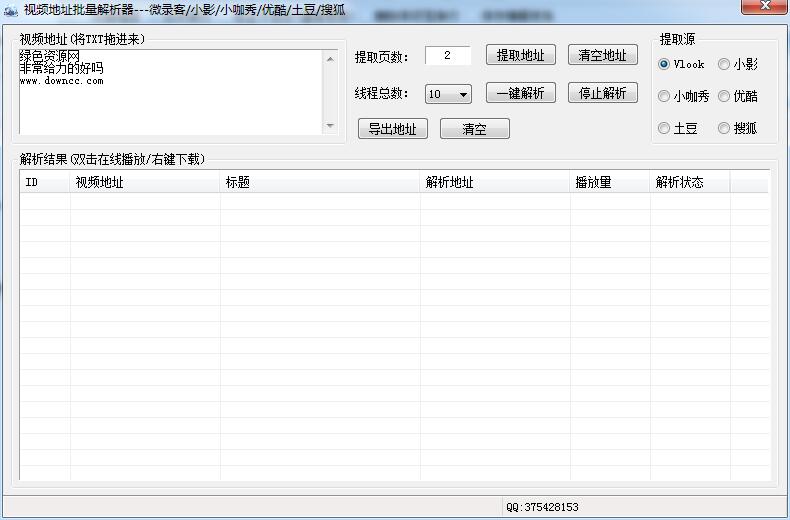Viewport: 790px width, 520px height.
Task: Stop parsing with 停止解析 button
Action: (x=603, y=93)
